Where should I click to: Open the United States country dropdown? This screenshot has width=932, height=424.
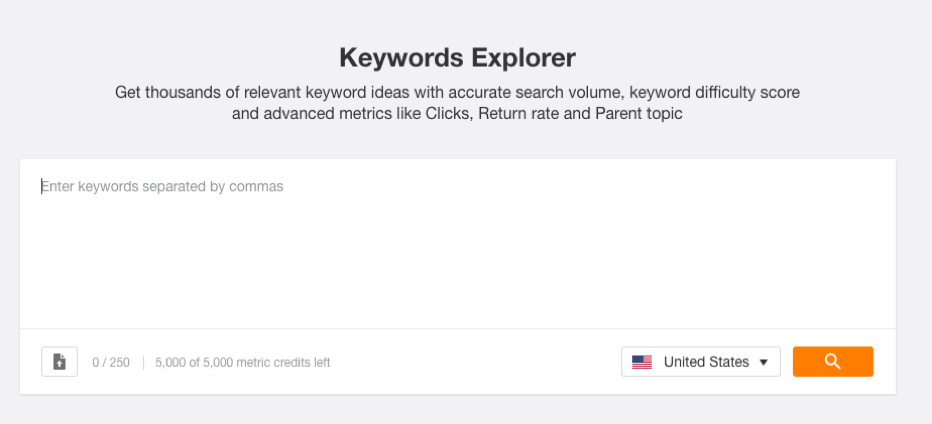click(x=701, y=362)
